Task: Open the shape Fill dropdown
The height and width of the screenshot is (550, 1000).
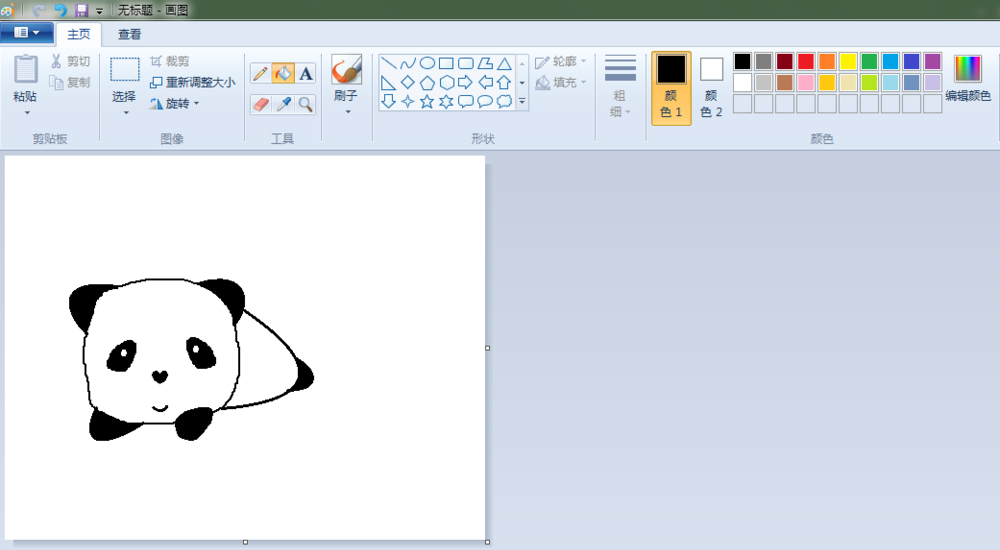Action: [561, 82]
